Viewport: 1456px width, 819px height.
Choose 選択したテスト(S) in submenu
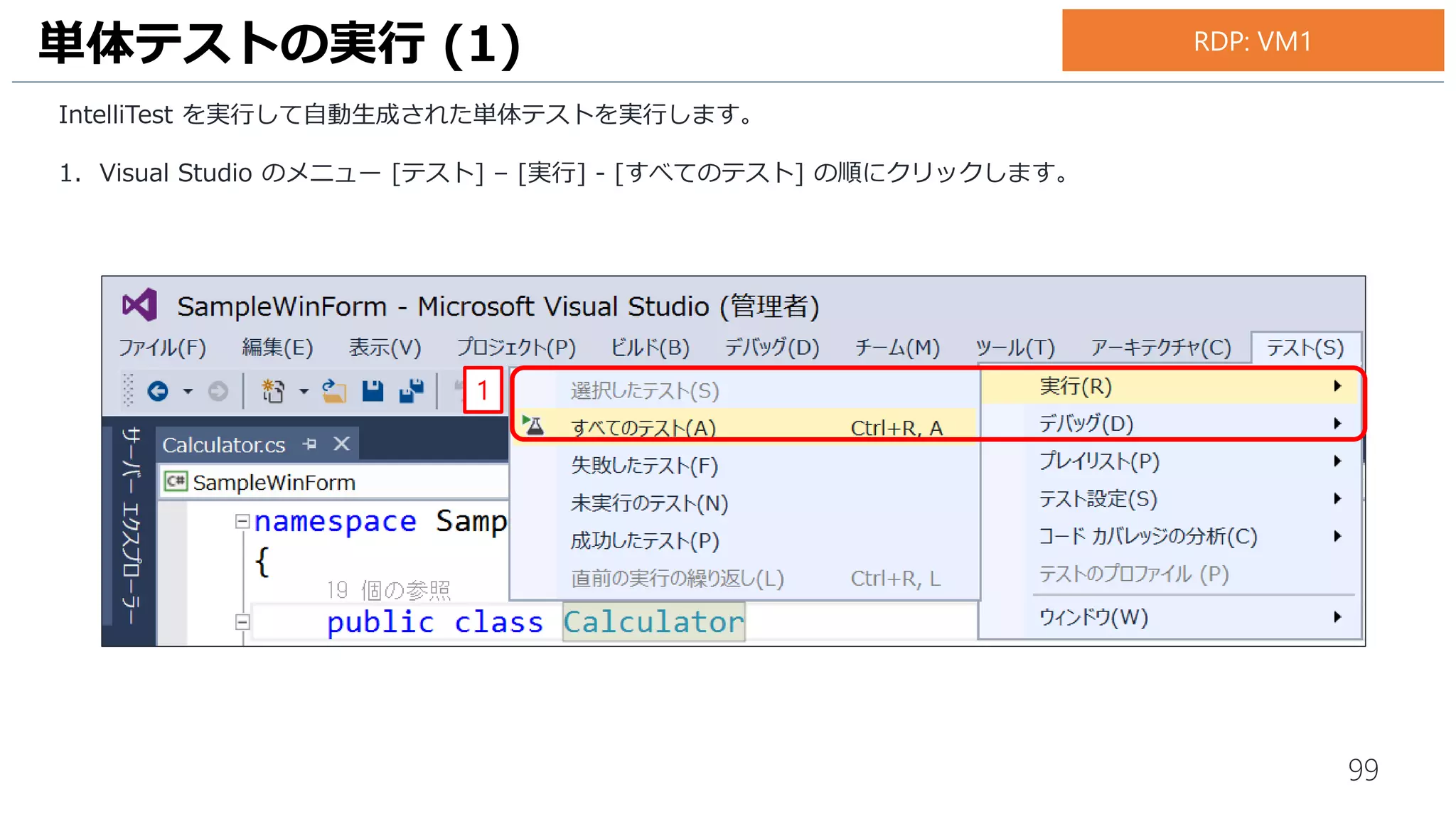click(x=745, y=390)
